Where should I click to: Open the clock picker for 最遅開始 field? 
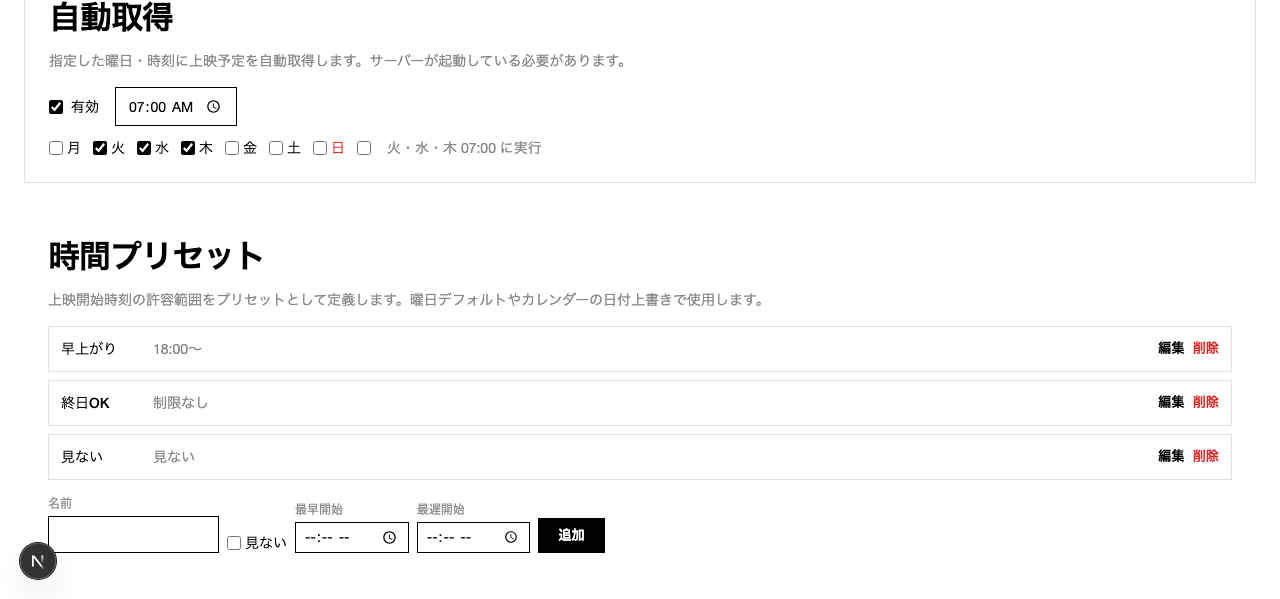point(510,537)
